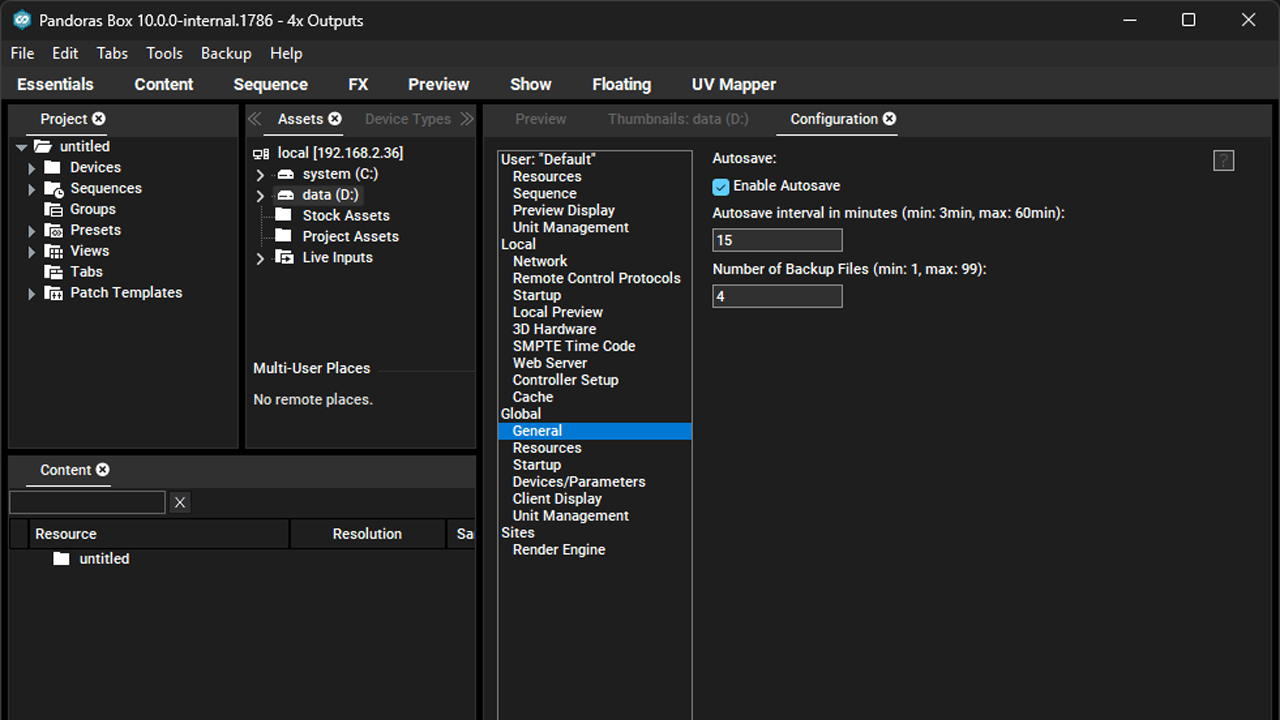Viewport: 1280px width, 720px height.
Task: Expand the Patch Templates node
Action: [x=32, y=294]
